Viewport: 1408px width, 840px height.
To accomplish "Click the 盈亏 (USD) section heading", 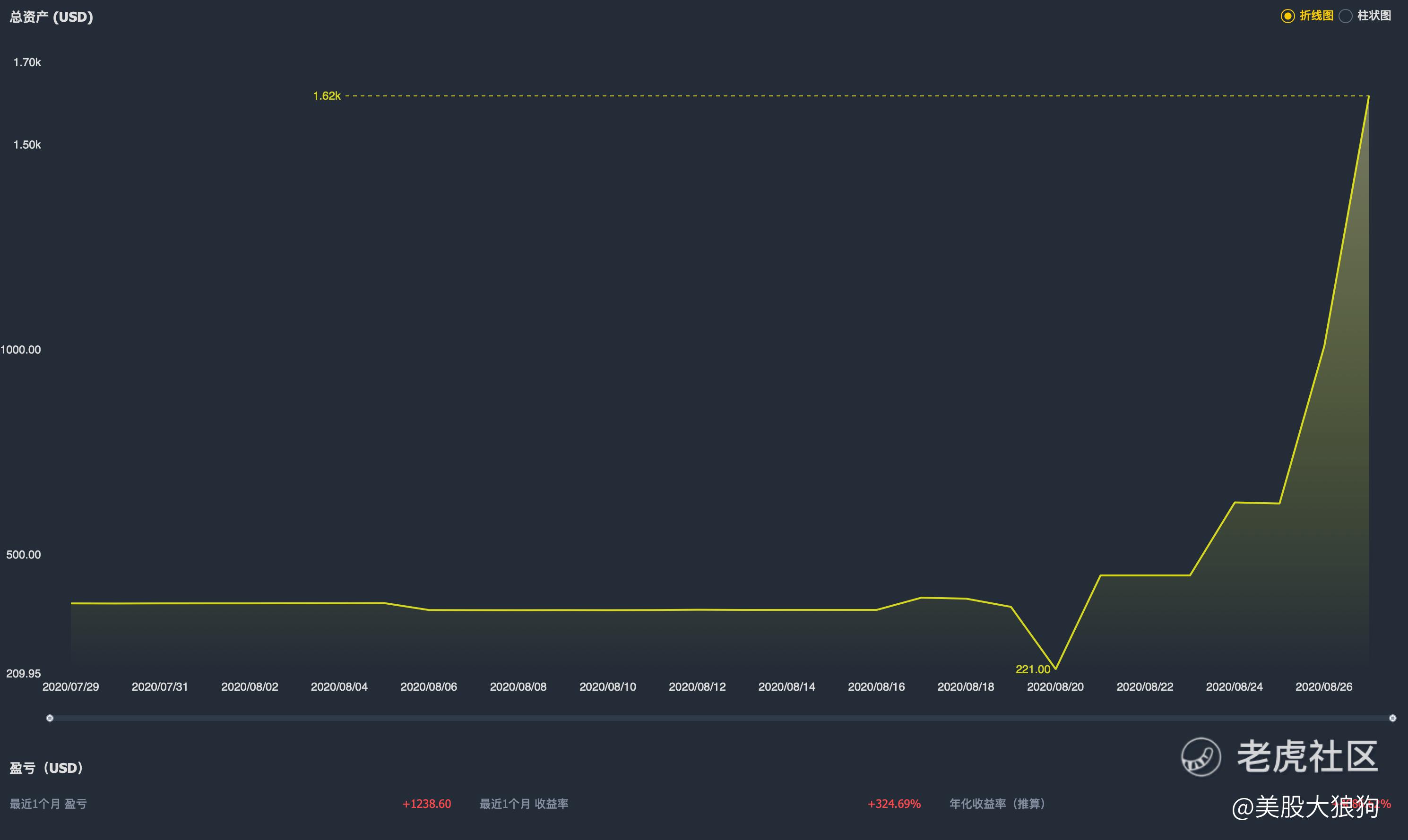I will [x=46, y=768].
